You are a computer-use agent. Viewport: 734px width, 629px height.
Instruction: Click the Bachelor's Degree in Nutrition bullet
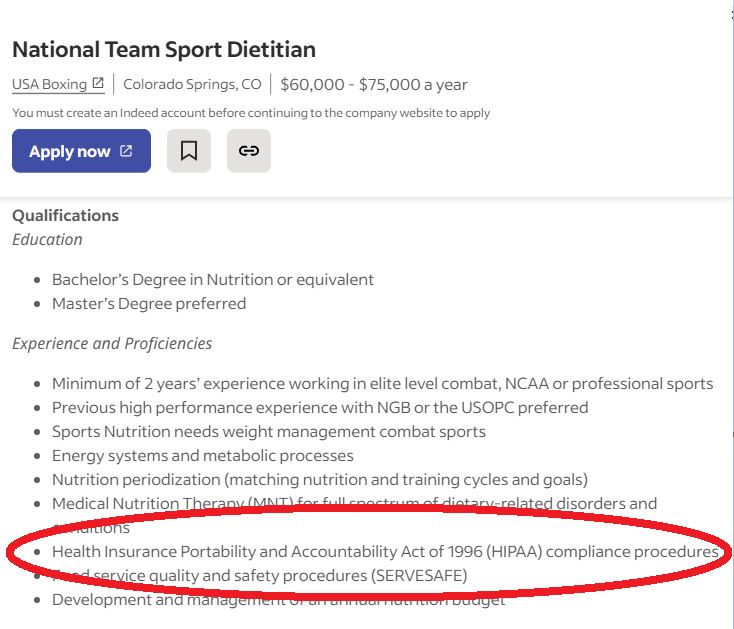point(213,279)
